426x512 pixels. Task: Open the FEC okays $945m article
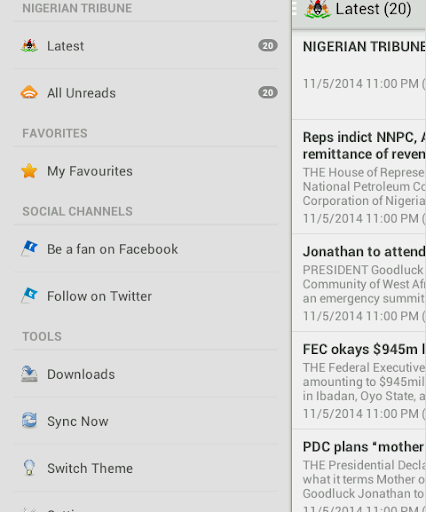coord(359,380)
